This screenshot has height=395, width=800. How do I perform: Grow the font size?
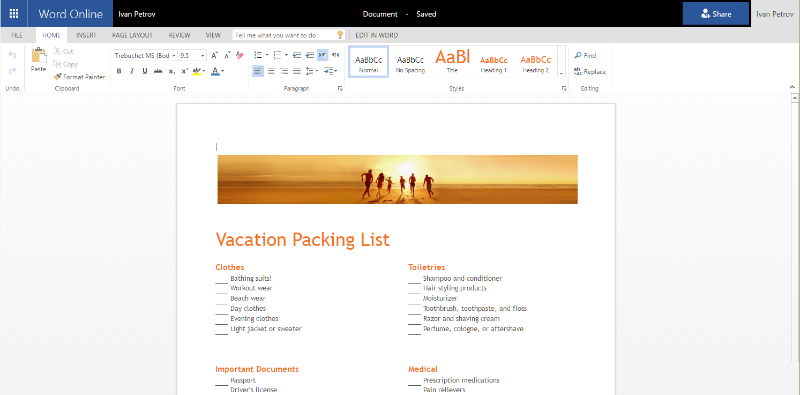(214, 55)
